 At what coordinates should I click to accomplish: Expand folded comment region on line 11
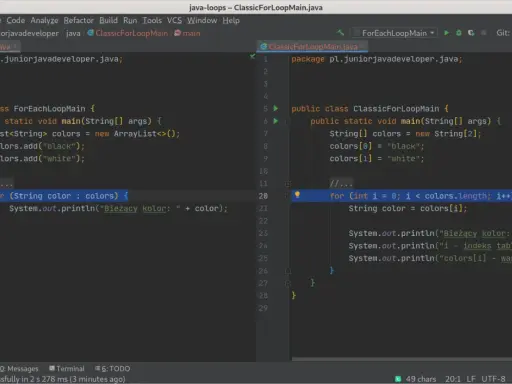[x=288, y=184]
